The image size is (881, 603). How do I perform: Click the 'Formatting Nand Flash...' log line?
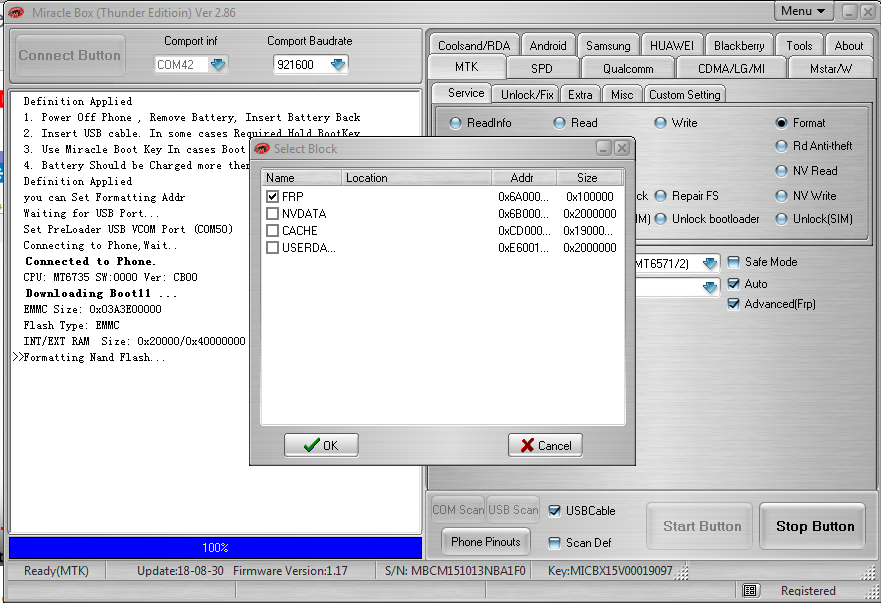94,357
